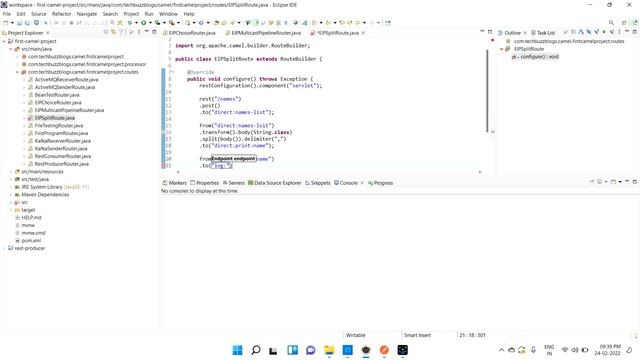Click the clock in system tray
The width and height of the screenshot is (640, 360).
pyautogui.click(x=607, y=350)
